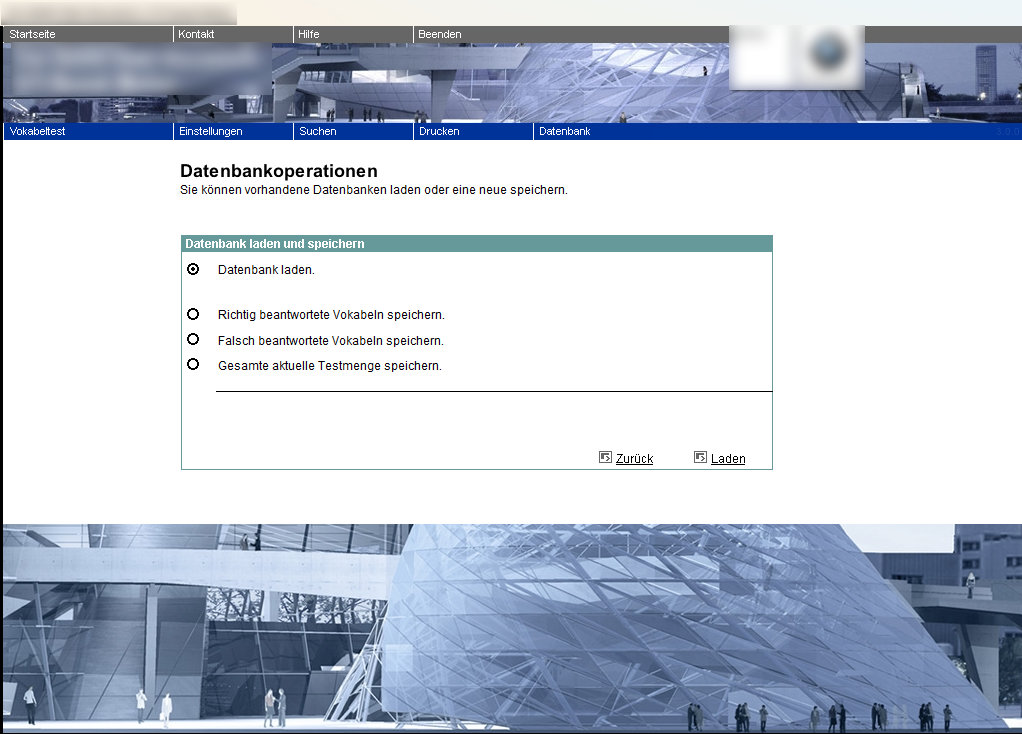Image resolution: width=1022 pixels, height=734 pixels.
Task: Open the Startseite menu item
Action: pyautogui.click(x=32, y=34)
